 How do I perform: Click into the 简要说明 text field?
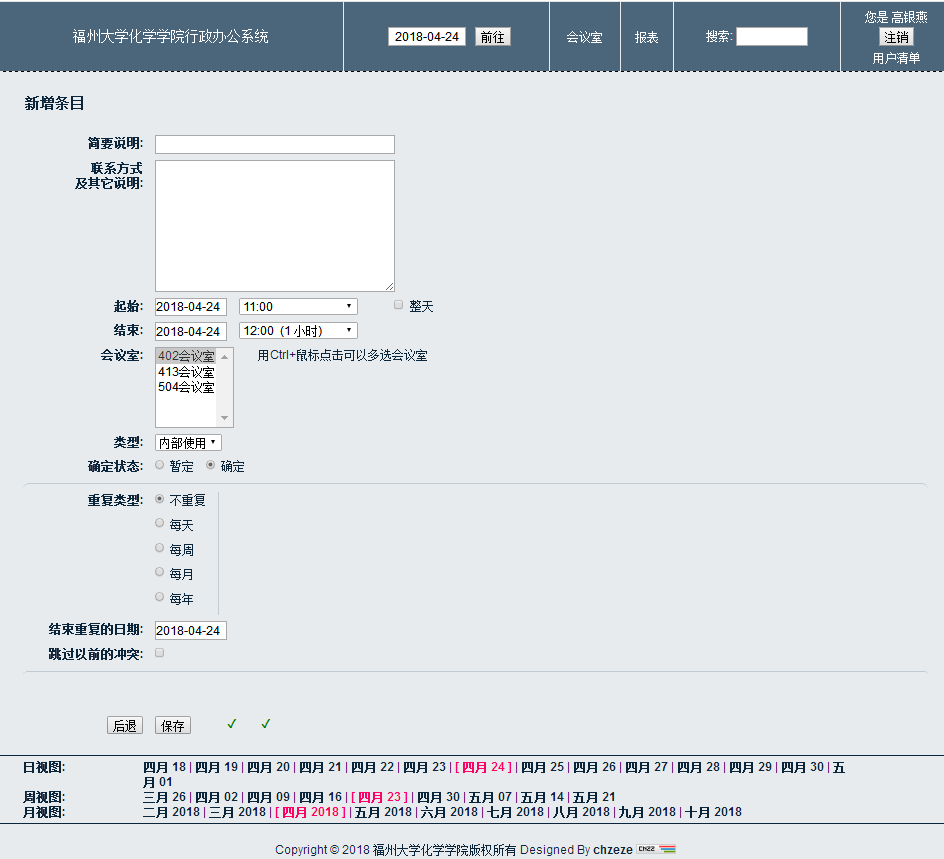(x=274, y=145)
